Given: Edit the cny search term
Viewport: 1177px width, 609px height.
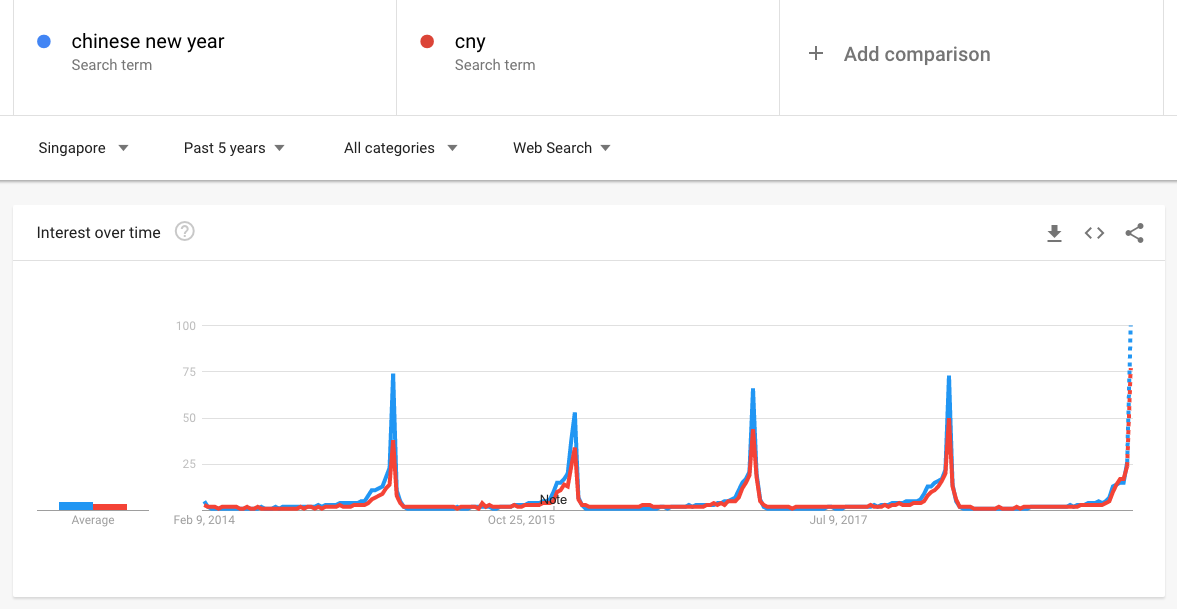Looking at the screenshot, I should pyautogui.click(x=470, y=42).
